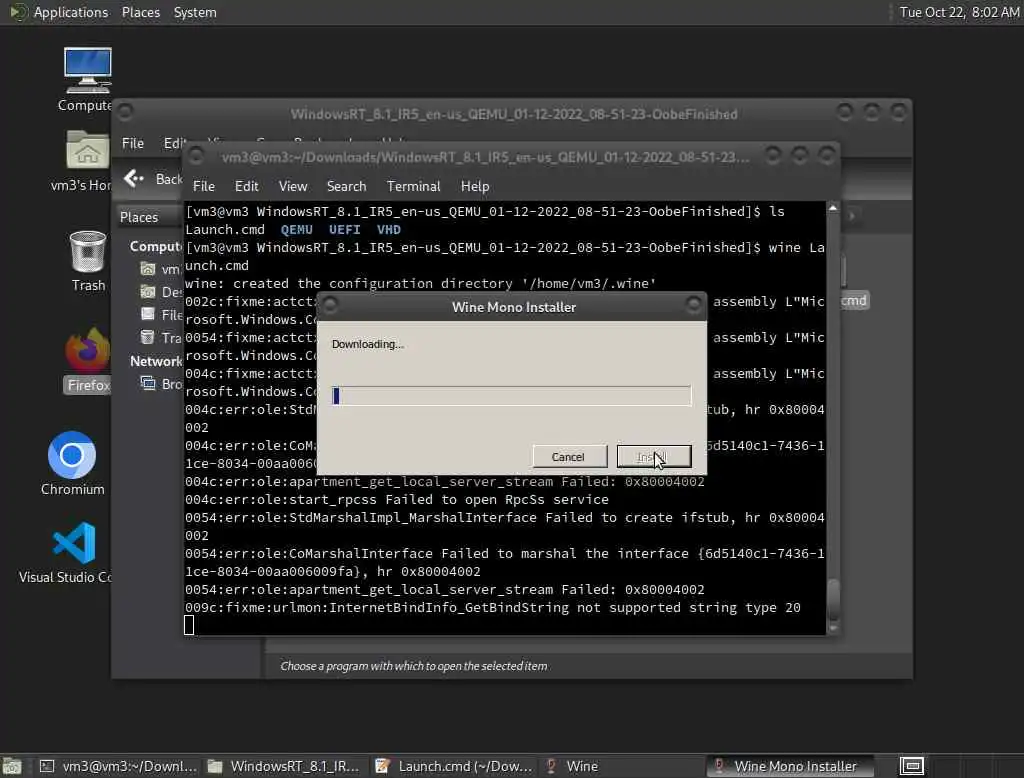Switch to vm3@vm3 terminal taskbar item
The width and height of the screenshot is (1024, 778).
coord(118,766)
